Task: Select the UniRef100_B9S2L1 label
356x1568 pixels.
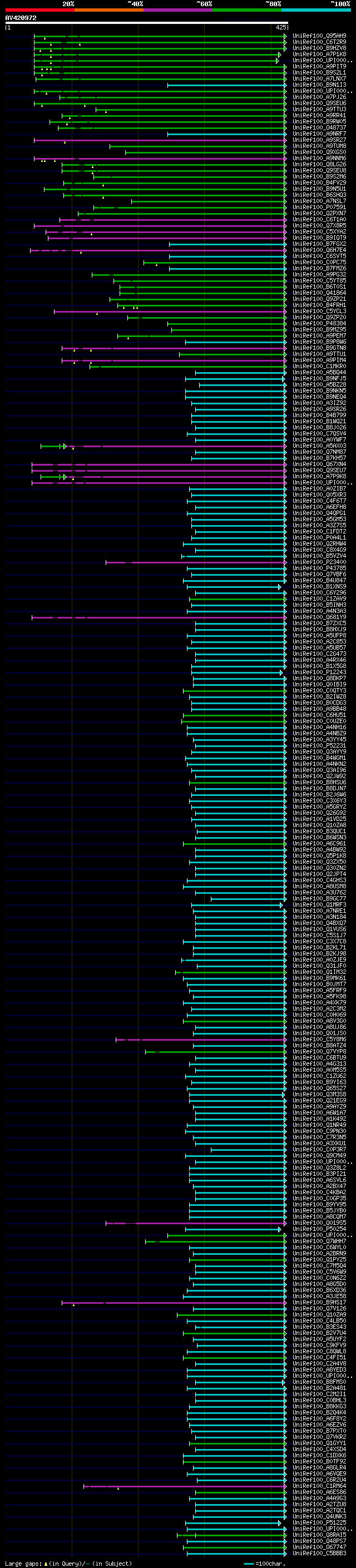Action: [319, 72]
